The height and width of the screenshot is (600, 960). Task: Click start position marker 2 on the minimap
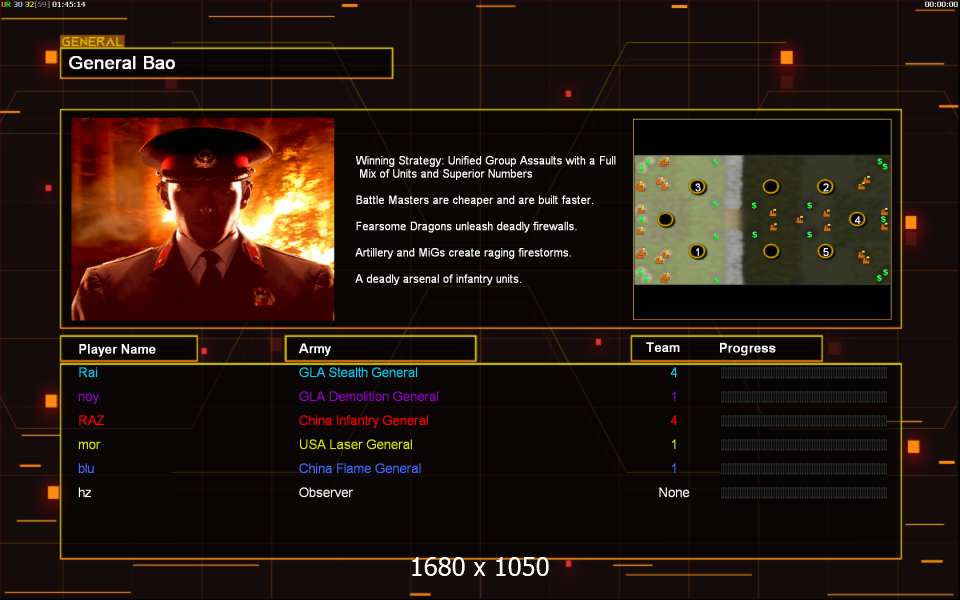[x=825, y=187]
